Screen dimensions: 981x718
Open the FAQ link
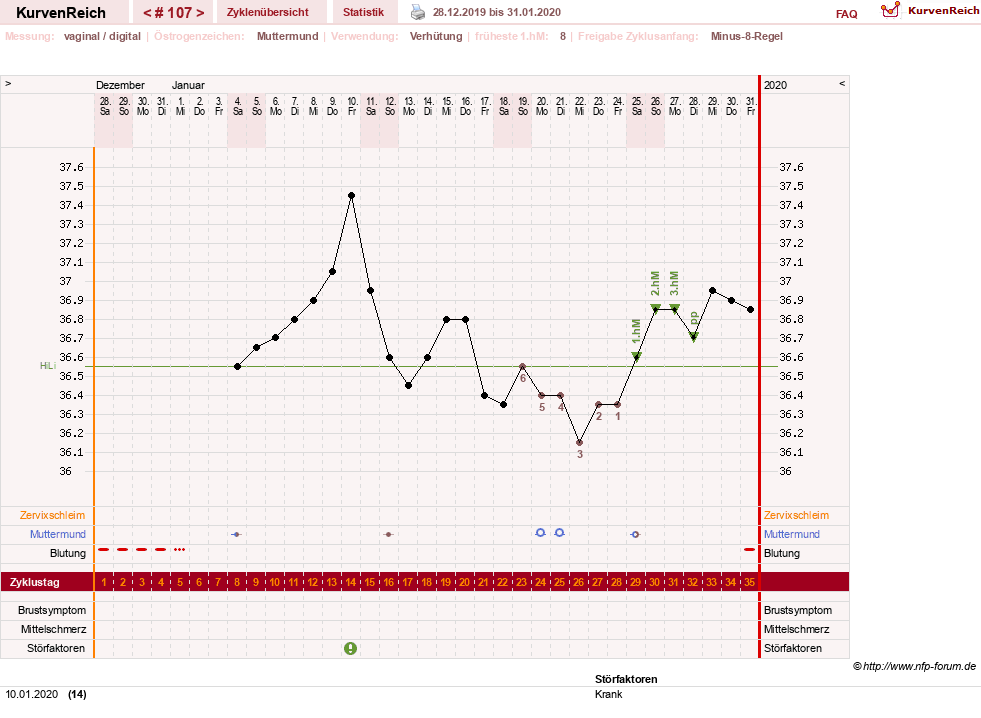846,14
